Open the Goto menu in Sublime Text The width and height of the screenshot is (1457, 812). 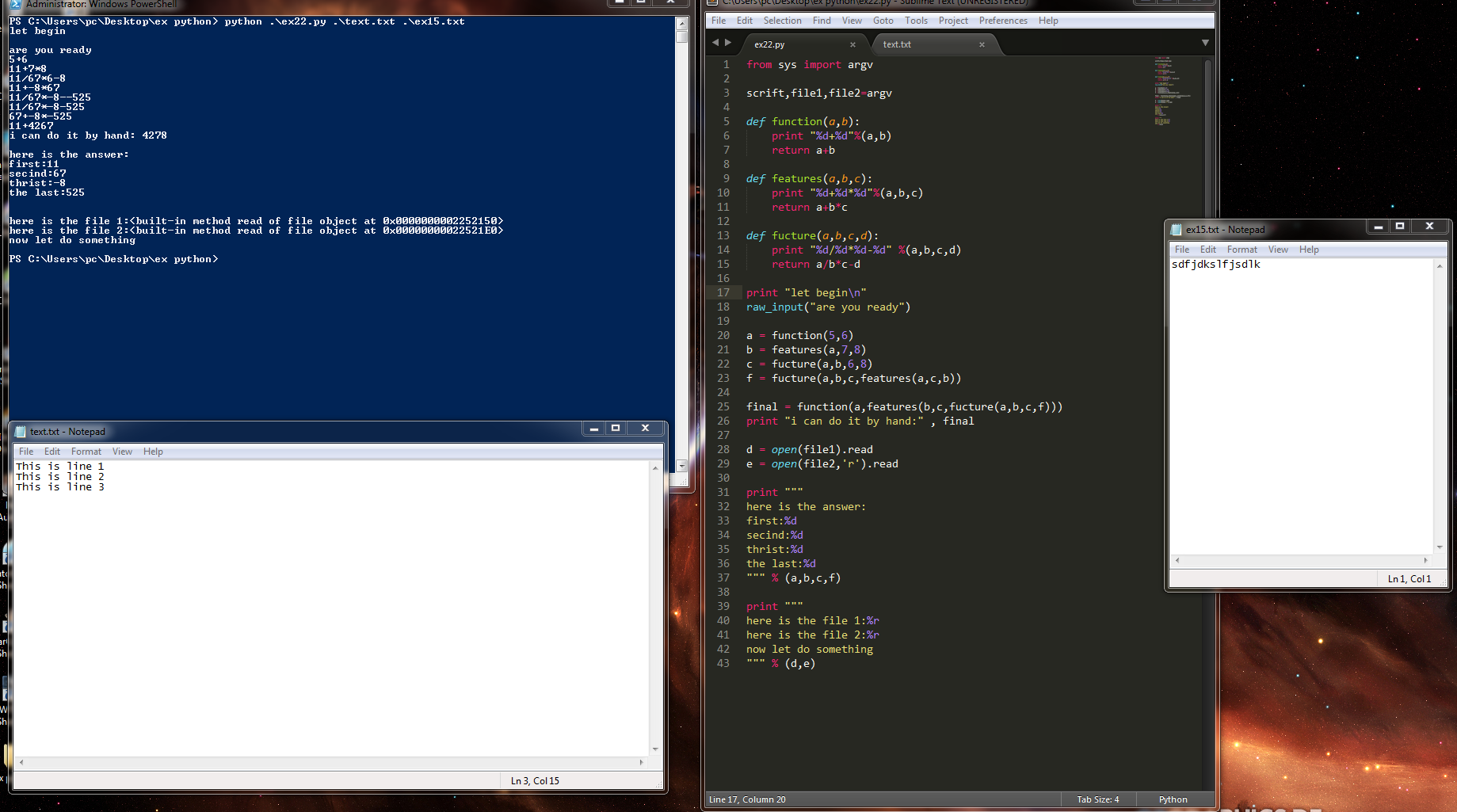tap(883, 21)
